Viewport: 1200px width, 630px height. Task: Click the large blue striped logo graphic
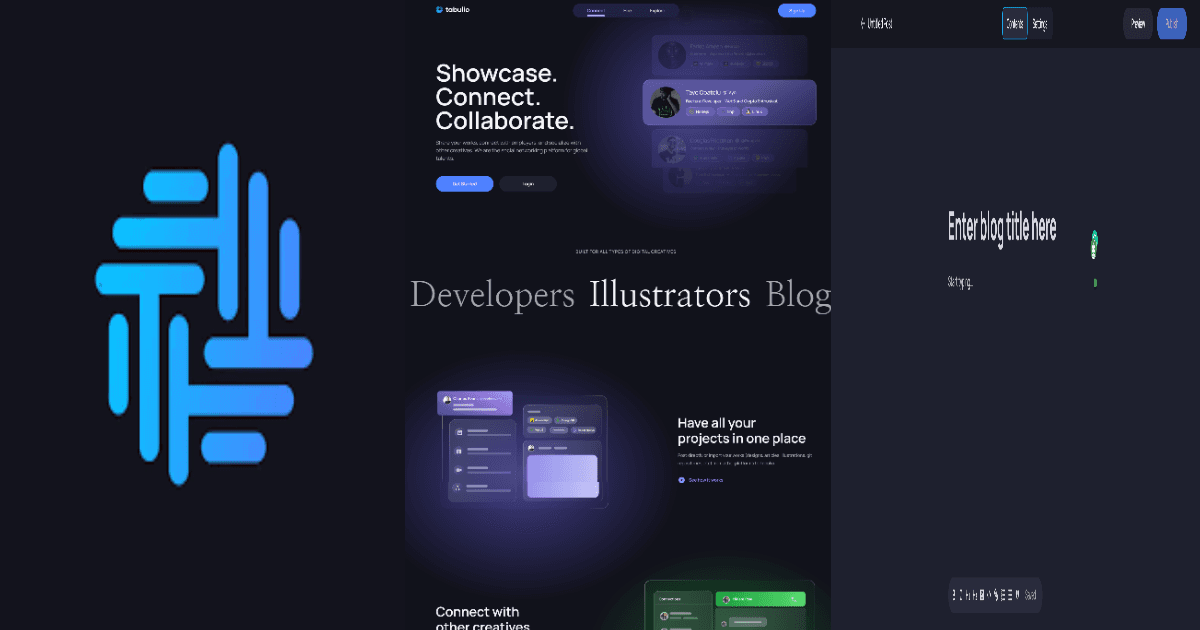point(204,314)
